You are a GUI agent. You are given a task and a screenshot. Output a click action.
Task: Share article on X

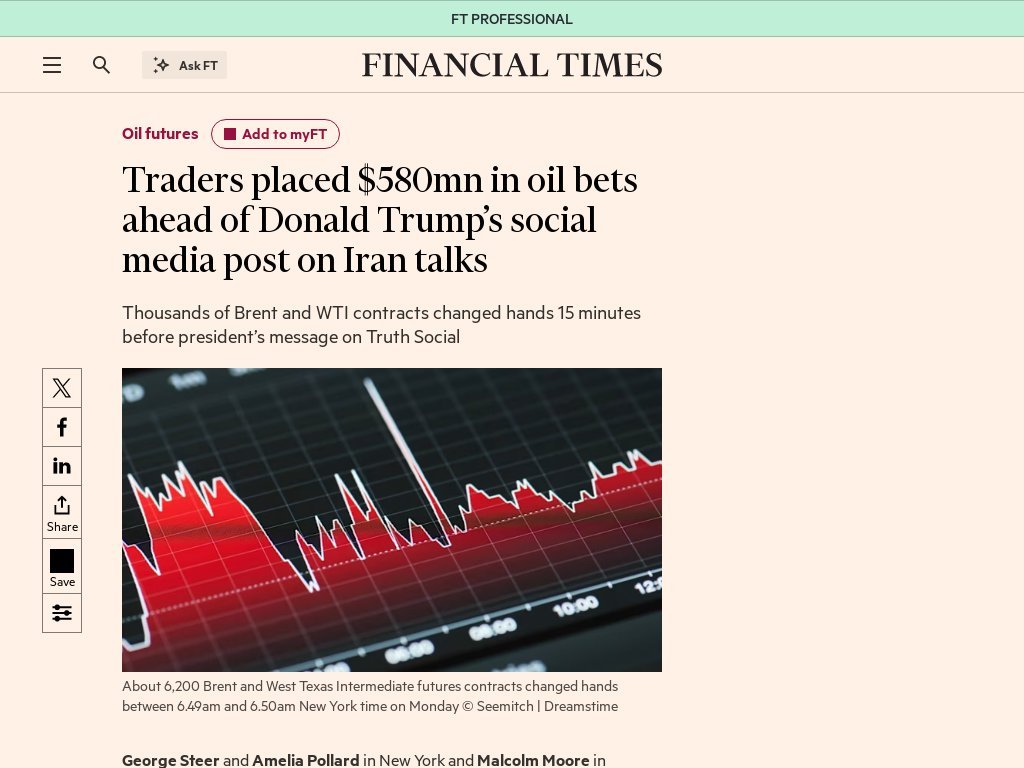(61, 387)
